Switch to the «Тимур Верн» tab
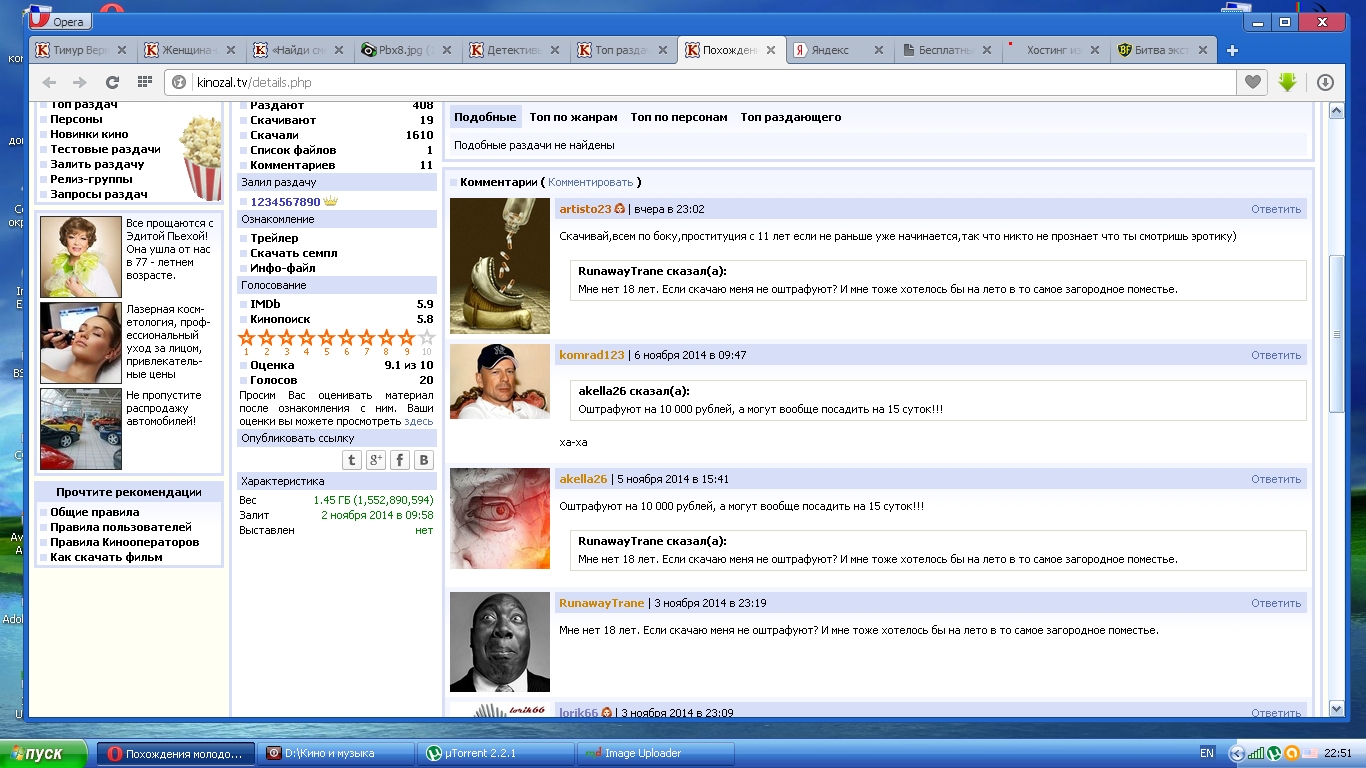1366x768 pixels. tap(83, 50)
